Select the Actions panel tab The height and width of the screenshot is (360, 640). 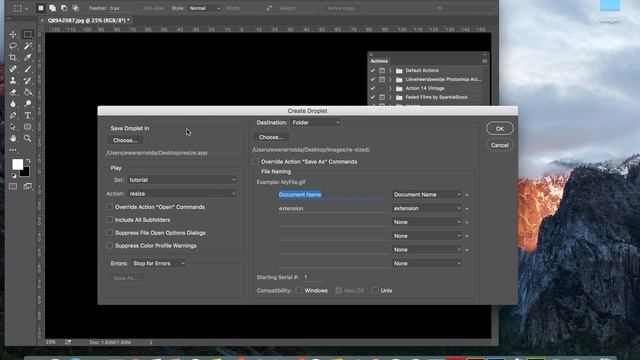click(379, 61)
